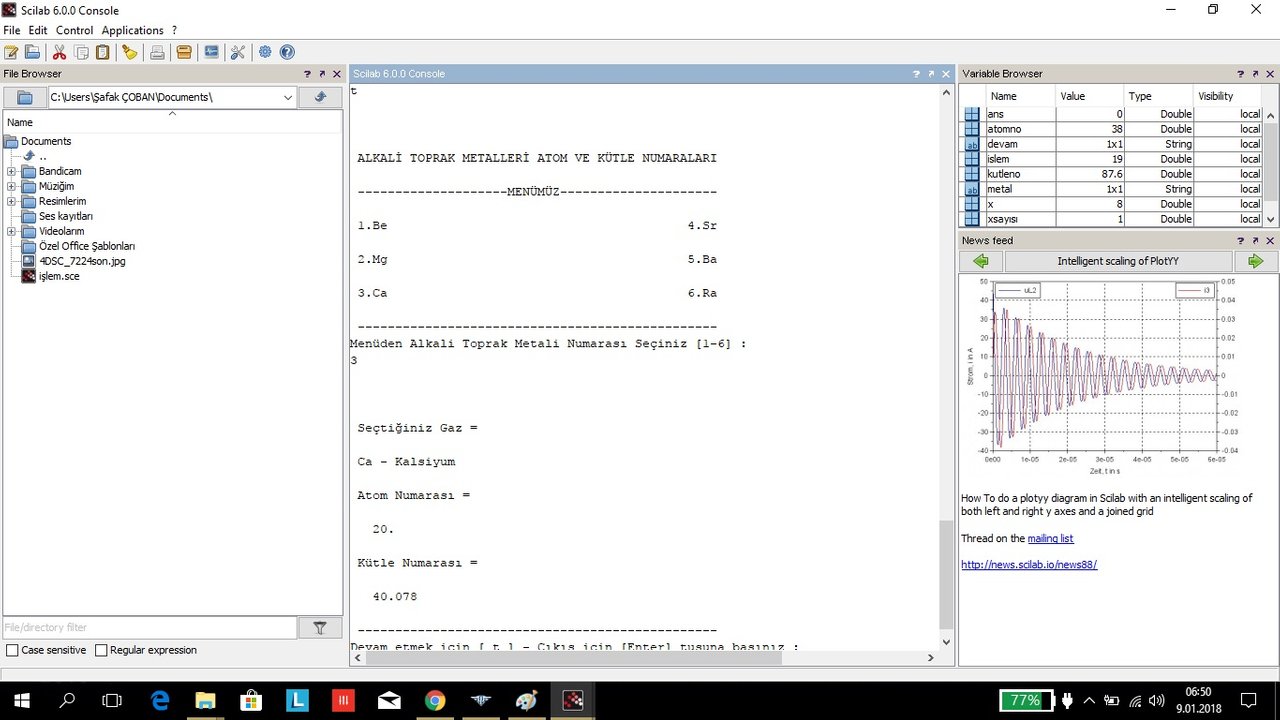
Task: Click Intelligent scaling of PlotYY title button
Action: coord(1118,261)
